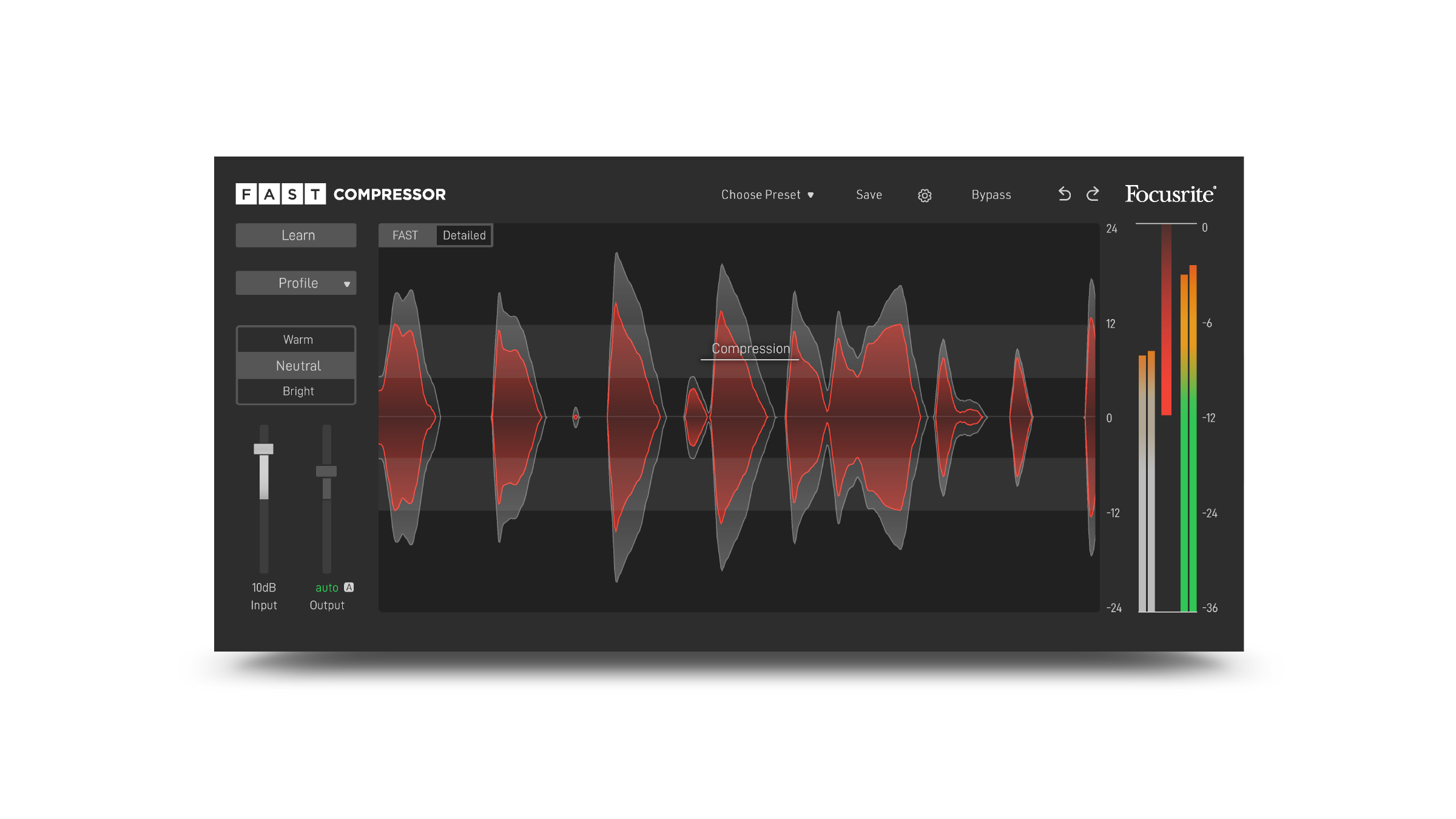Open the settings gear icon
Screen dimensions: 1456x819
(925, 195)
